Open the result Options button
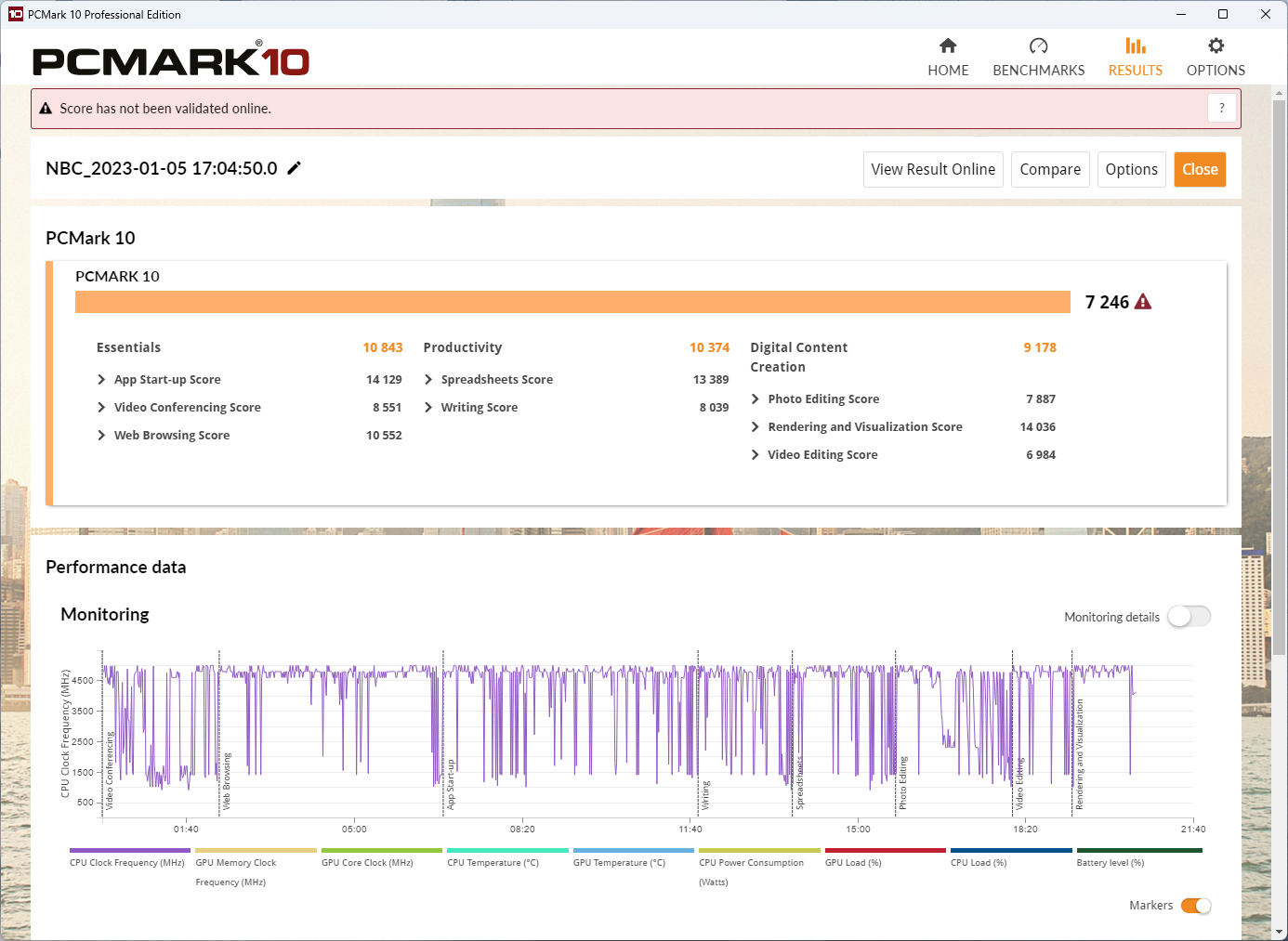Image resolution: width=1288 pixels, height=941 pixels. click(1131, 169)
